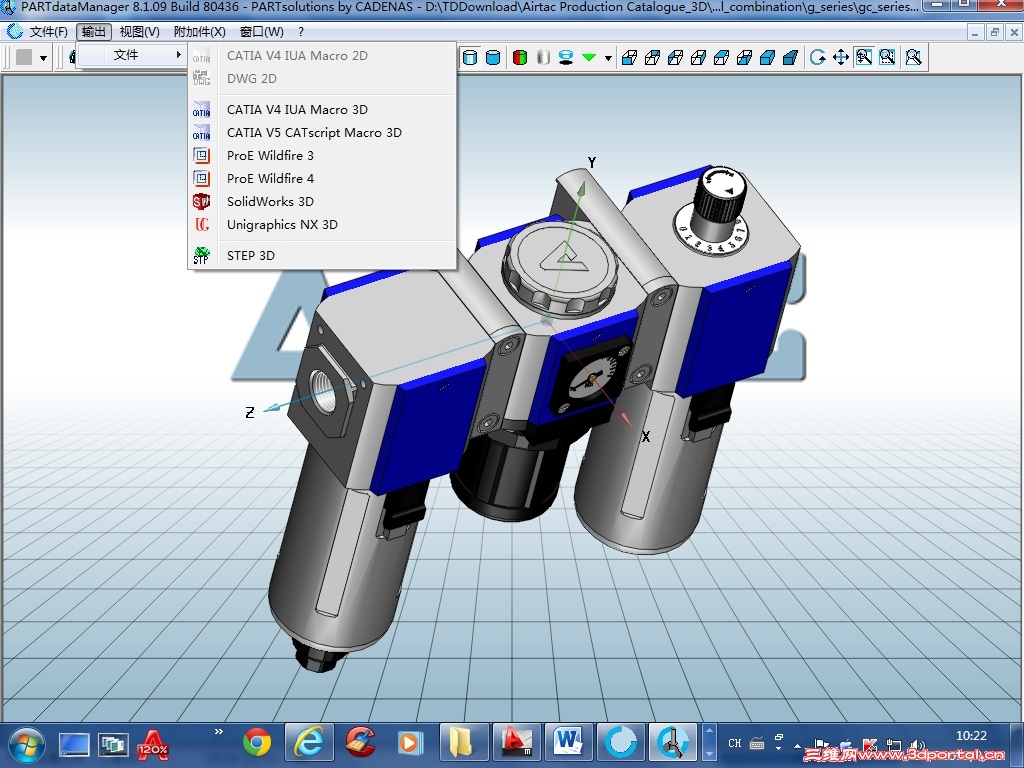Export to Unigraphics NX 3D
Image resolution: width=1024 pixels, height=768 pixels.
323,224
